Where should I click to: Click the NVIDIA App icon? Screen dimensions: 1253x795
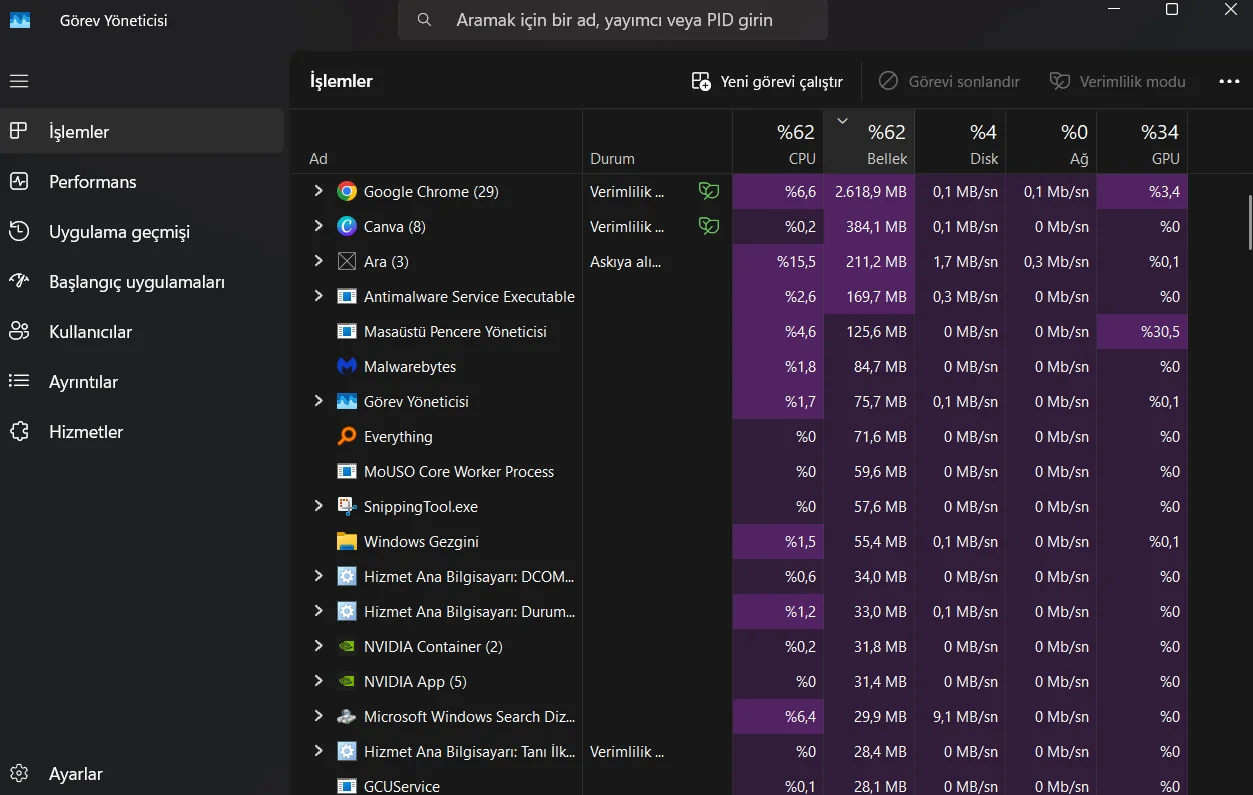coord(347,681)
